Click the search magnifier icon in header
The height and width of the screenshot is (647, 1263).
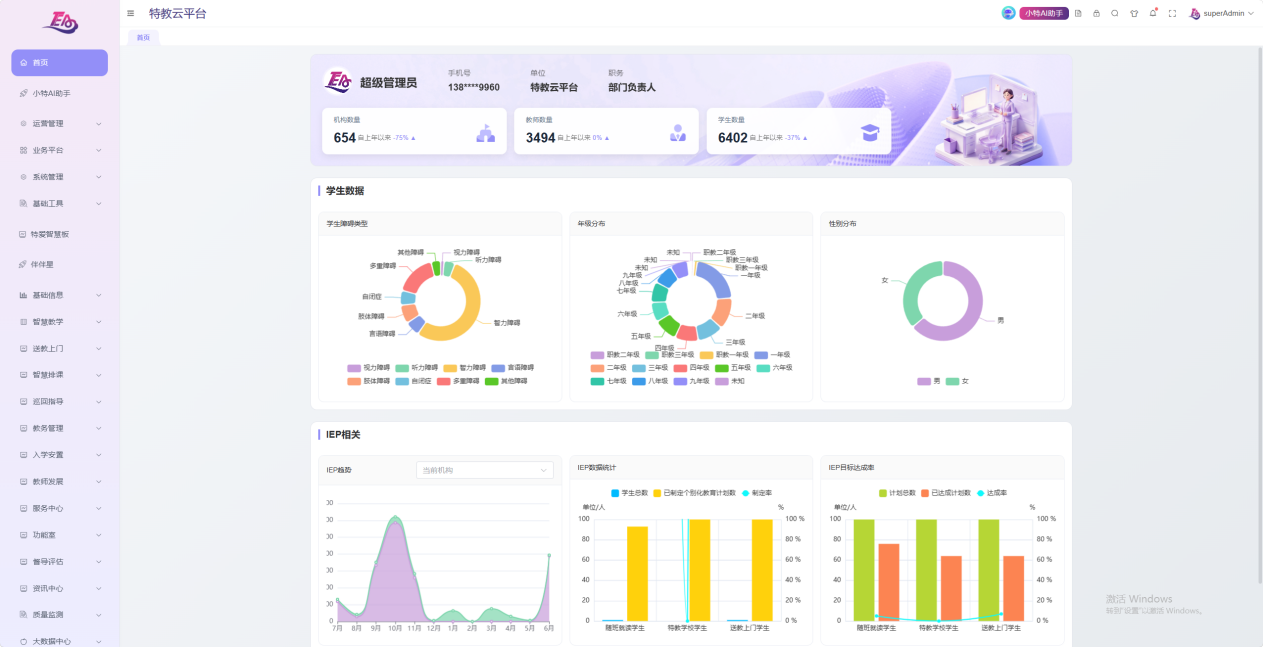1115,13
